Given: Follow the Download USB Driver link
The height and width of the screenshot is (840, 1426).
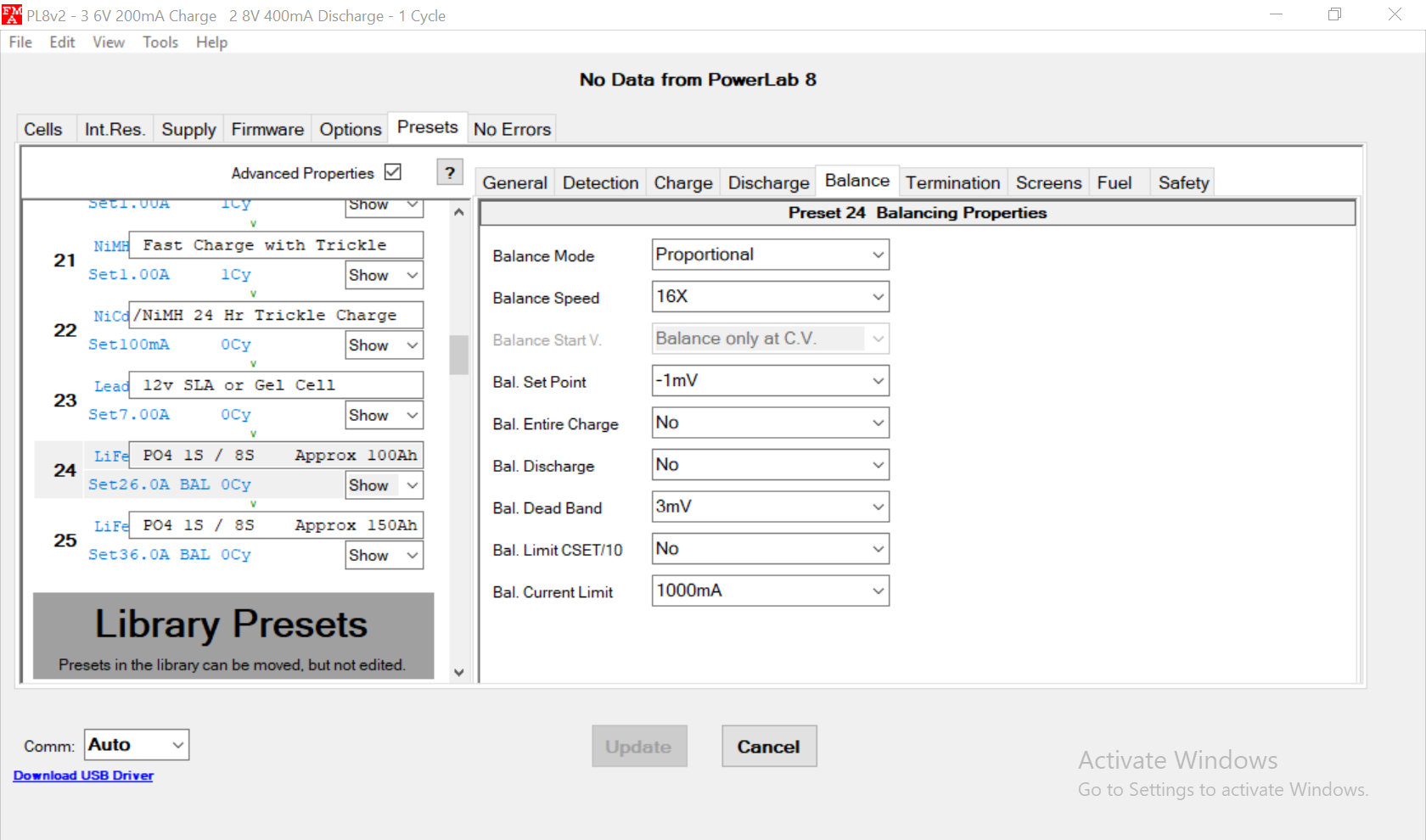Looking at the screenshot, I should 83,776.
